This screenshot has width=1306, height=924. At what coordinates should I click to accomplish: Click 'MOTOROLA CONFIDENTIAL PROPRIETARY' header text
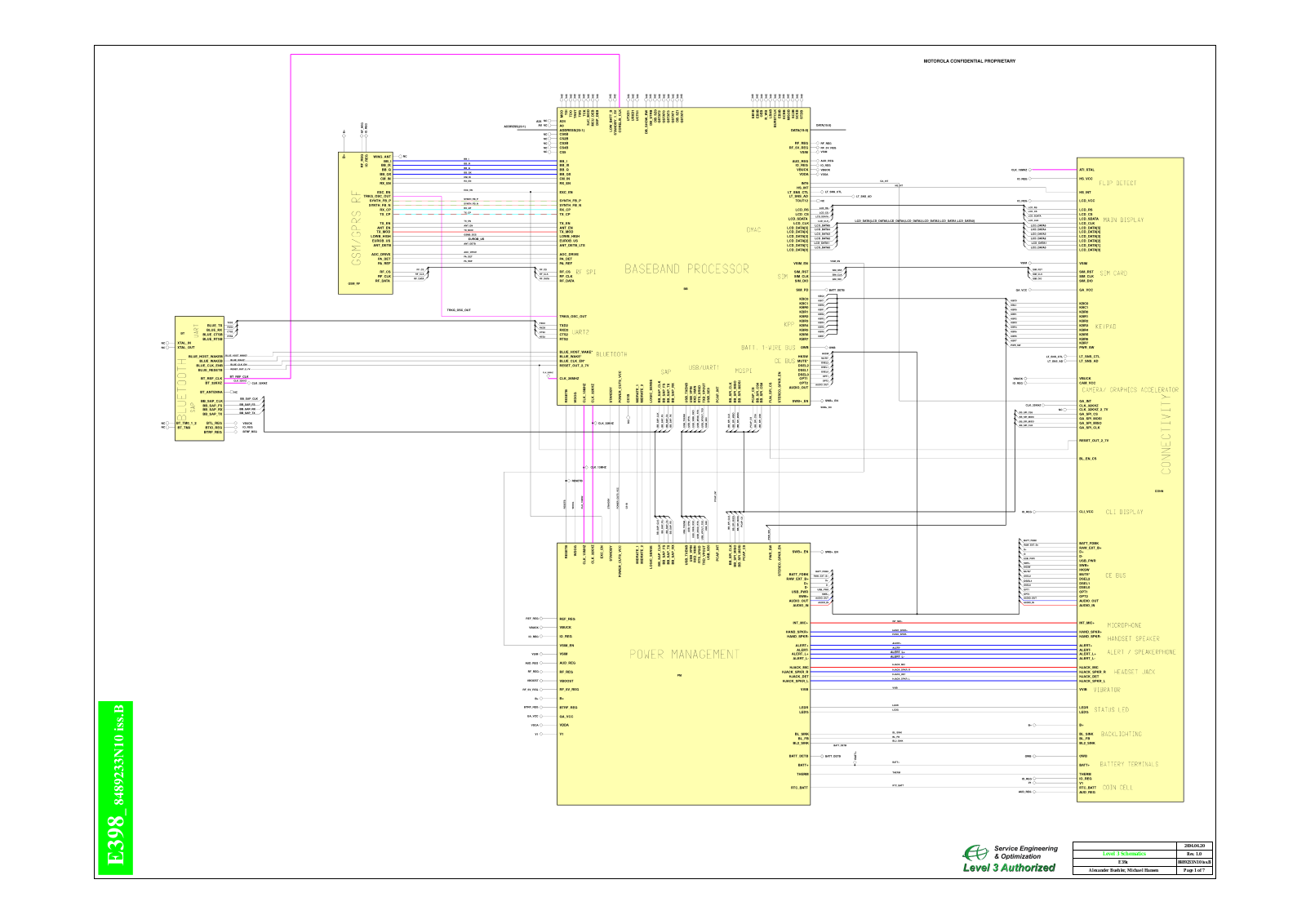pos(969,61)
